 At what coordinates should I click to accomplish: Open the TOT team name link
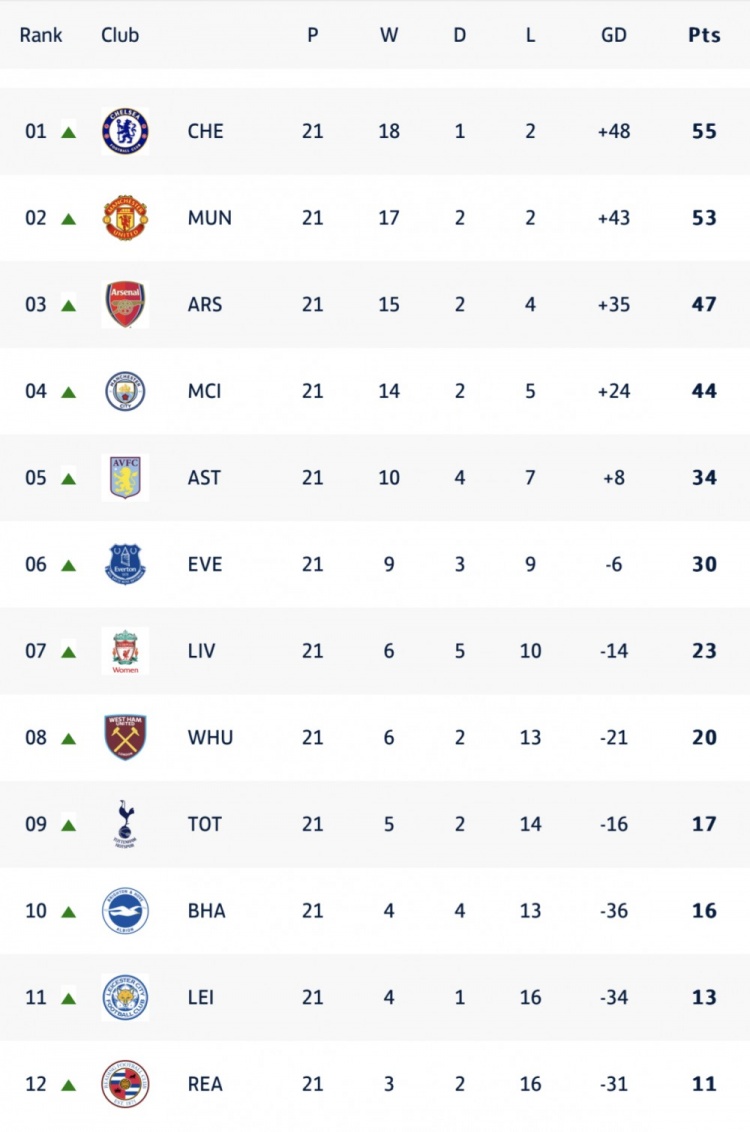(x=205, y=824)
